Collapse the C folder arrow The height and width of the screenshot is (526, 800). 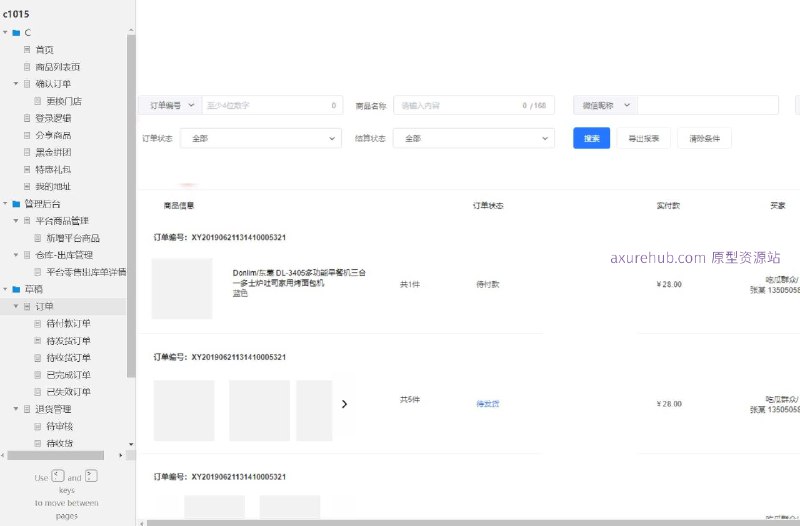click(5, 33)
